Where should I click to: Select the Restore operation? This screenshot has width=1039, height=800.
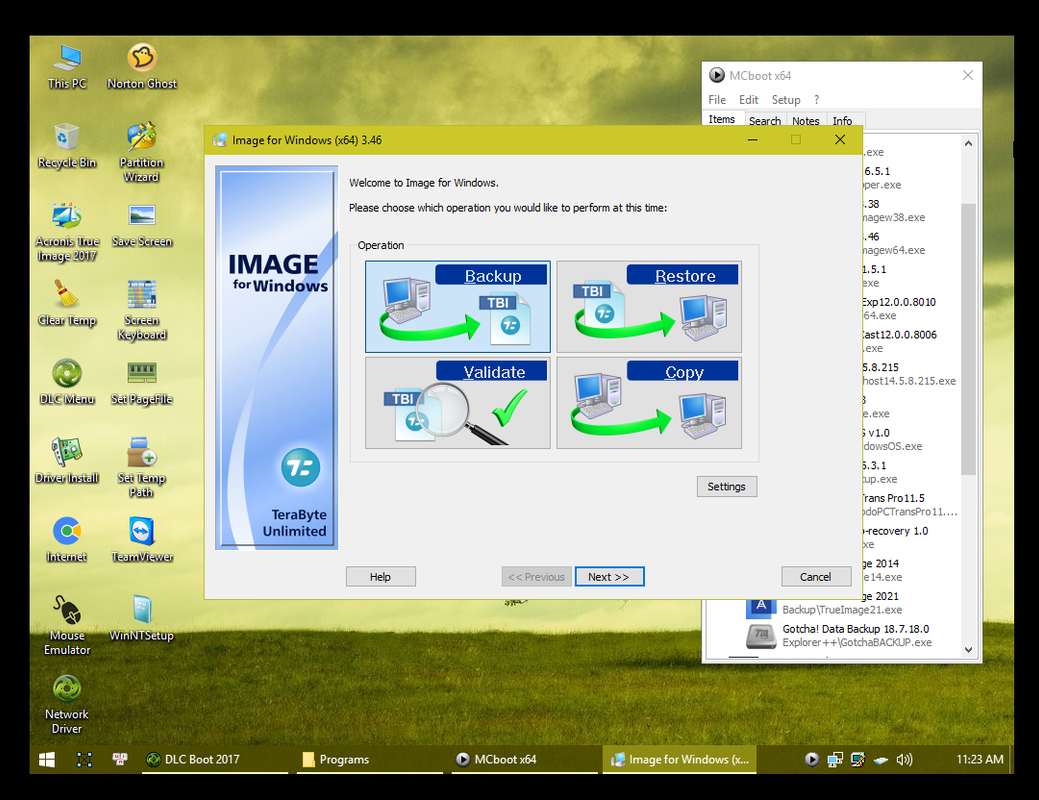(649, 306)
